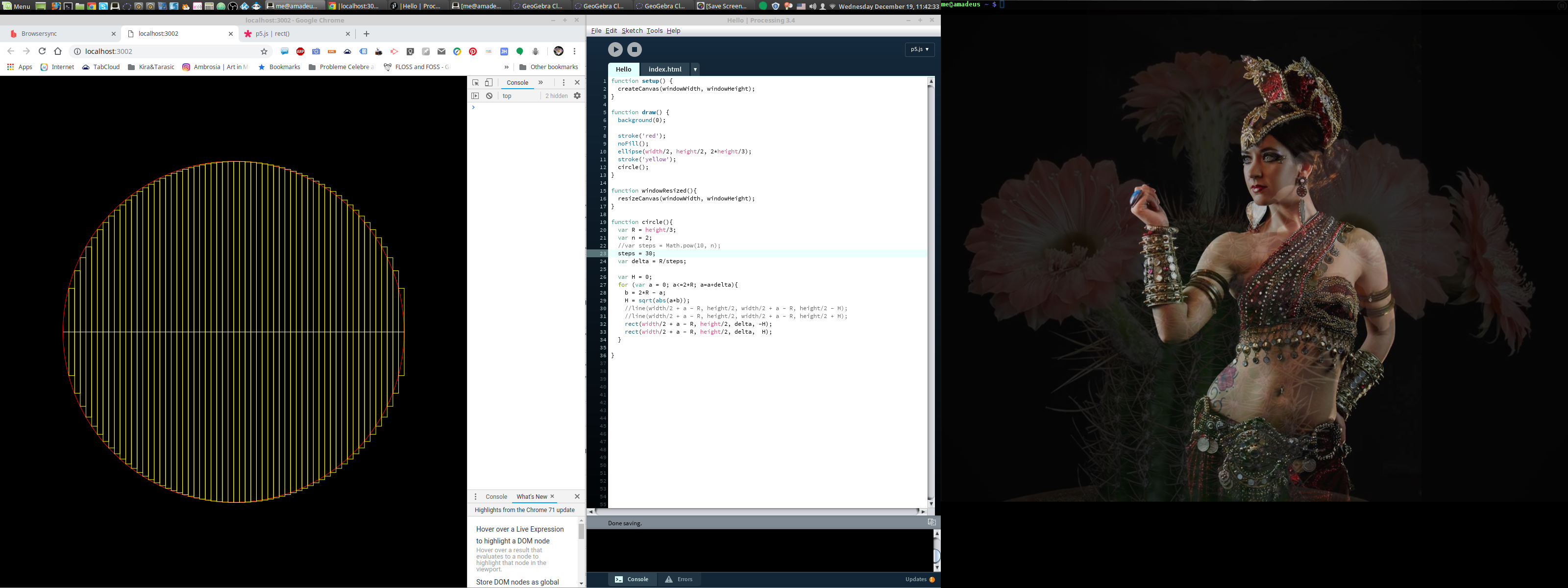The height and width of the screenshot is (588, 1568).
Task: Reload the localhost page
Action: [x=42, y=51]
